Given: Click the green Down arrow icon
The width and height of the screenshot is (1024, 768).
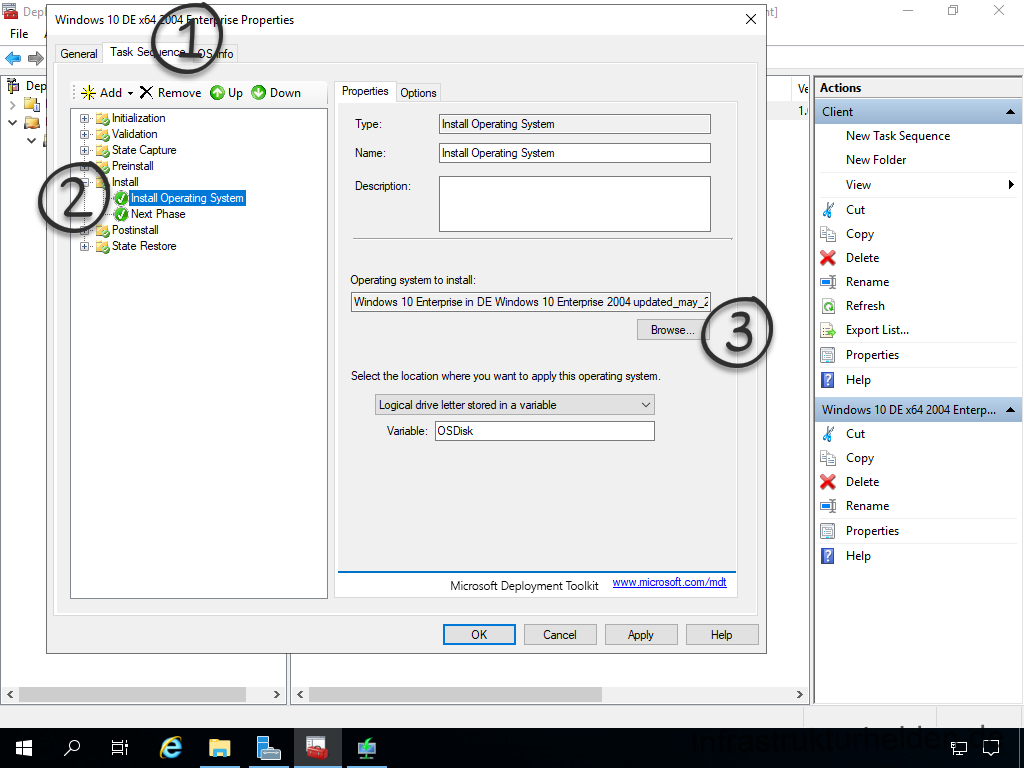Looking at the screenshot, I should click(259, 93).
